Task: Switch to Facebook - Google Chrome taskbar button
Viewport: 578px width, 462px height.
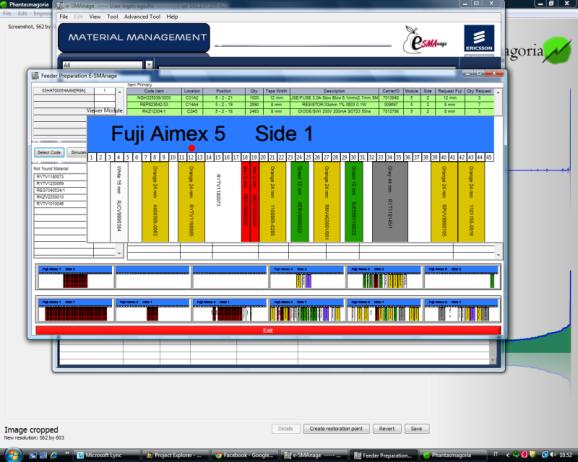Action: [x=245, y=455]
